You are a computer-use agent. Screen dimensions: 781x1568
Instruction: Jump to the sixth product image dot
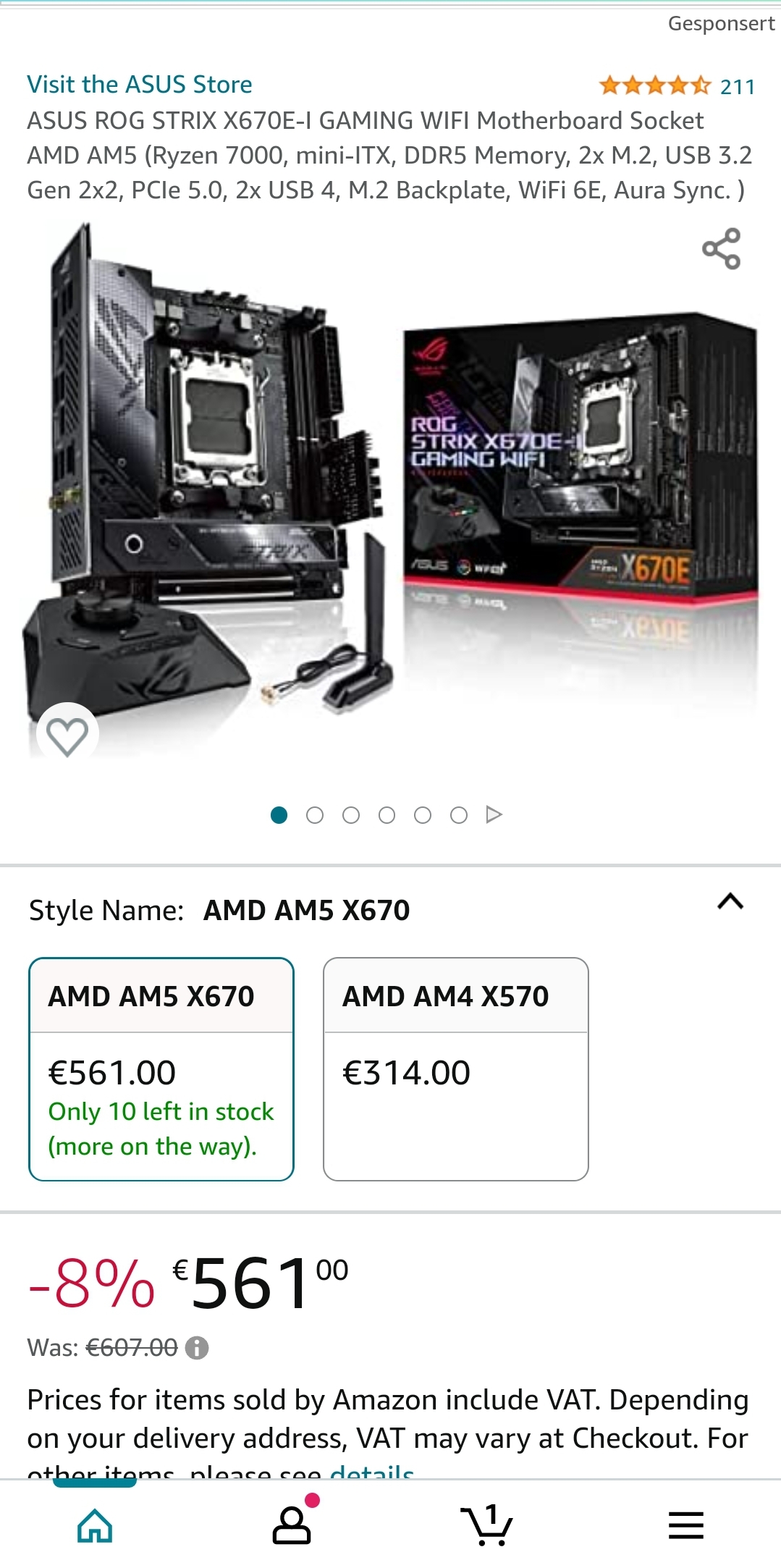[459, 815]
